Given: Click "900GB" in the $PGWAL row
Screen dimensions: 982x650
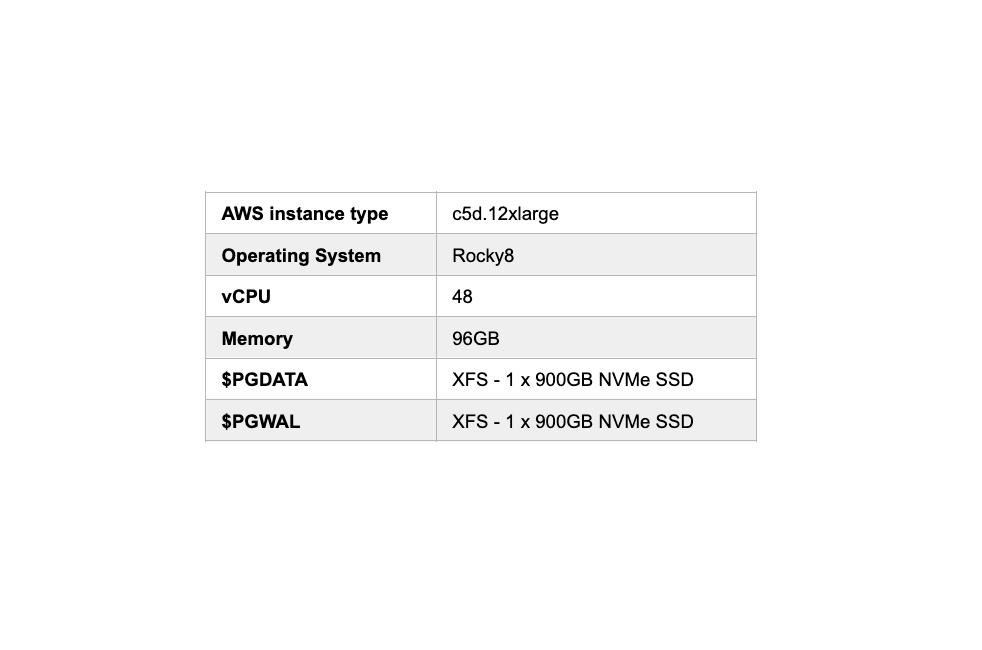Looking at the screenshot, I should click(564, 422).
